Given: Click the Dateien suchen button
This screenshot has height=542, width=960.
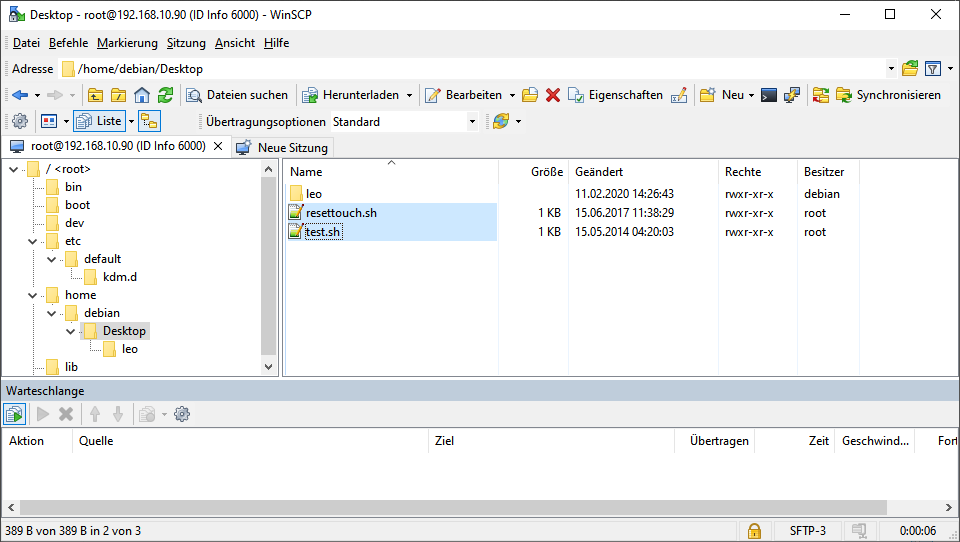Looking at the screenshot, I should tap(238, 95).
